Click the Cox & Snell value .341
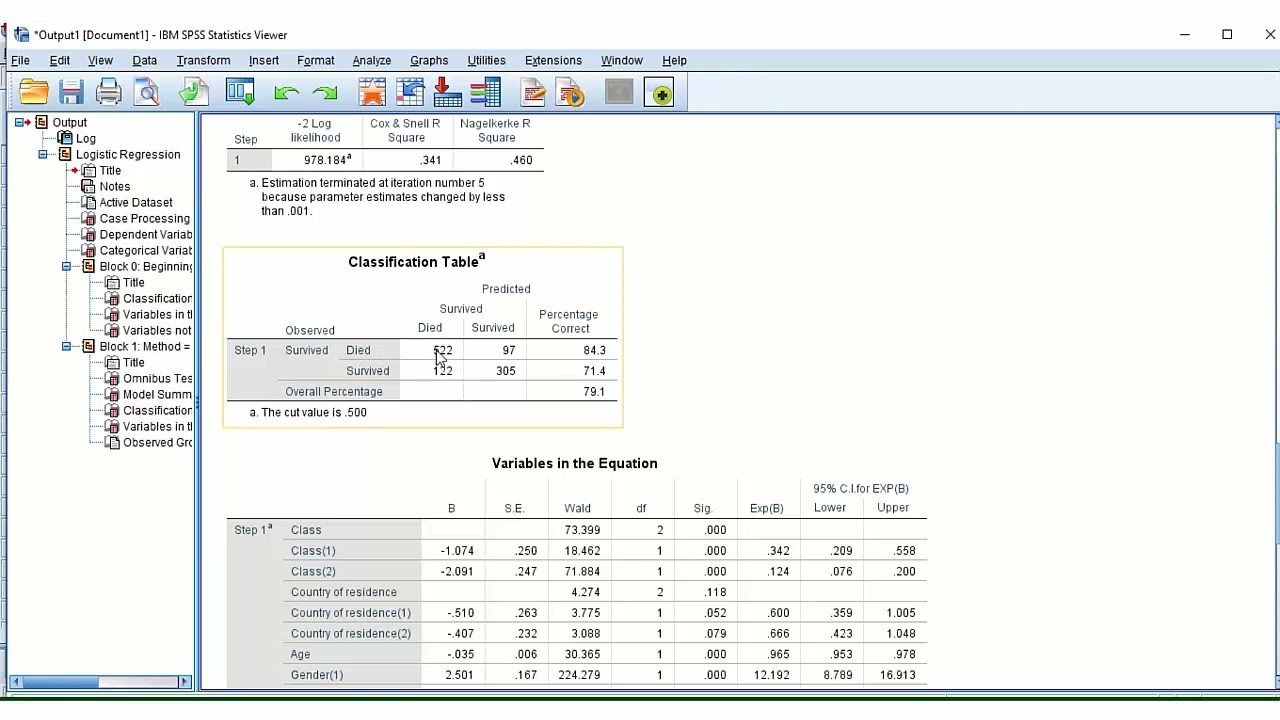1280x720 pixels. pyautogui.click(x=430, y=160)
